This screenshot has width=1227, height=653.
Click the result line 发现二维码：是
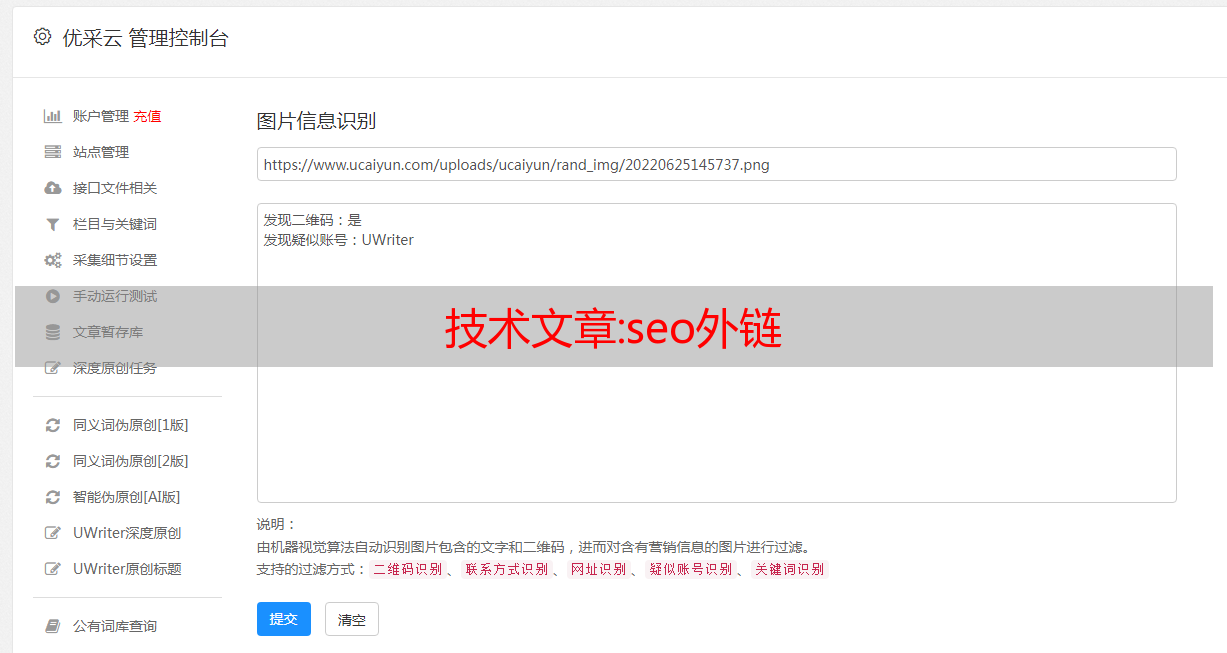[x=312, y=220]
